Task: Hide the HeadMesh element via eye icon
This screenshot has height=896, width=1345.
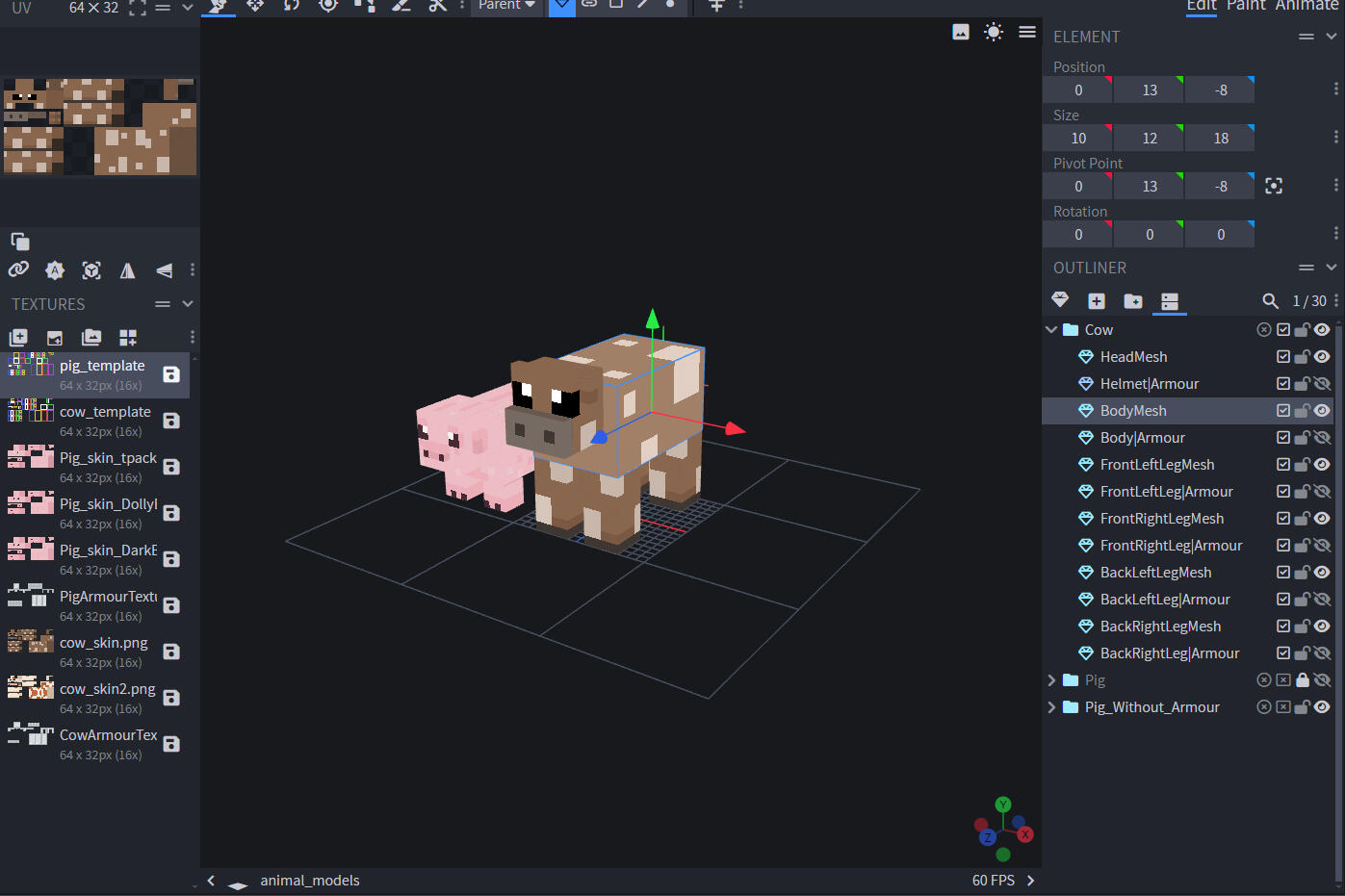Action: pyautogui.click(x=1322, y=357)
